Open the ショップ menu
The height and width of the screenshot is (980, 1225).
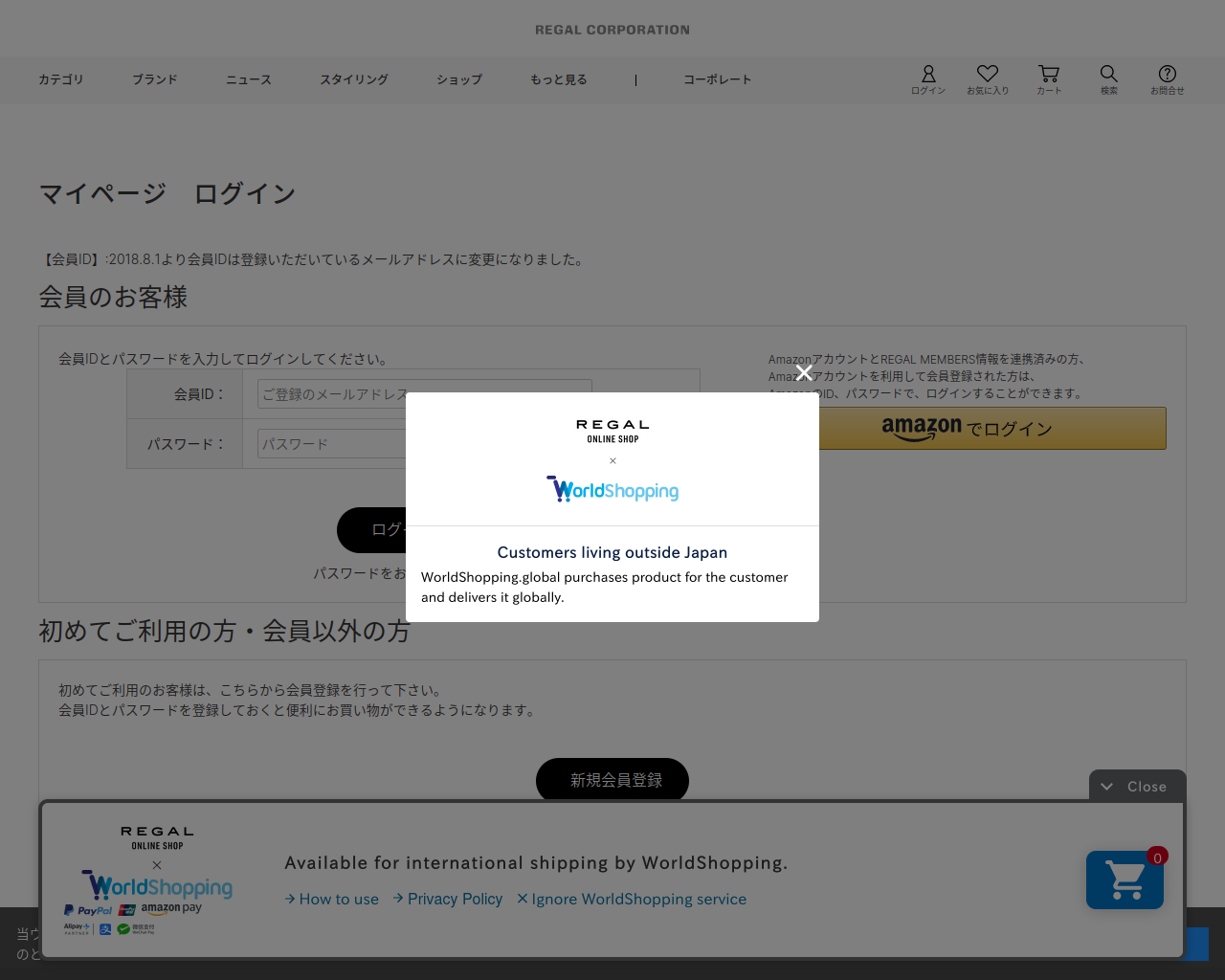point(459,79)
